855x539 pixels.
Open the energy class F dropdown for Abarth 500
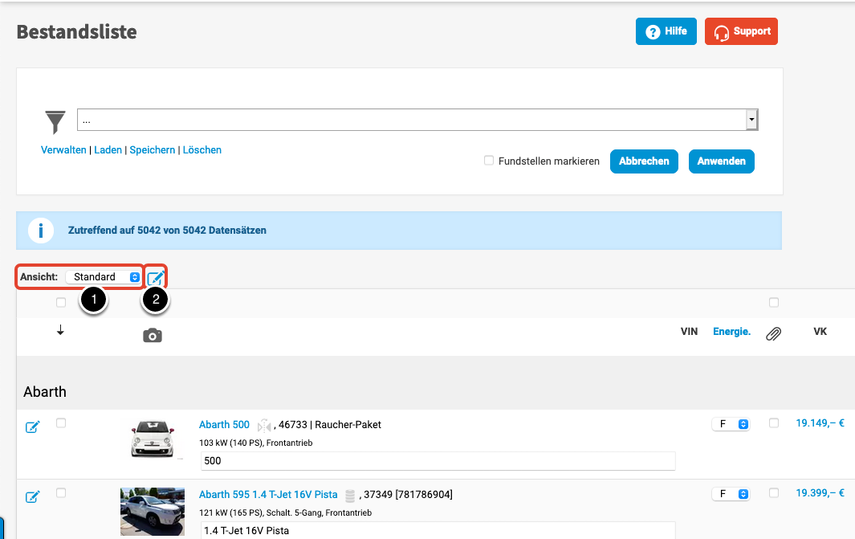(730, 424)
